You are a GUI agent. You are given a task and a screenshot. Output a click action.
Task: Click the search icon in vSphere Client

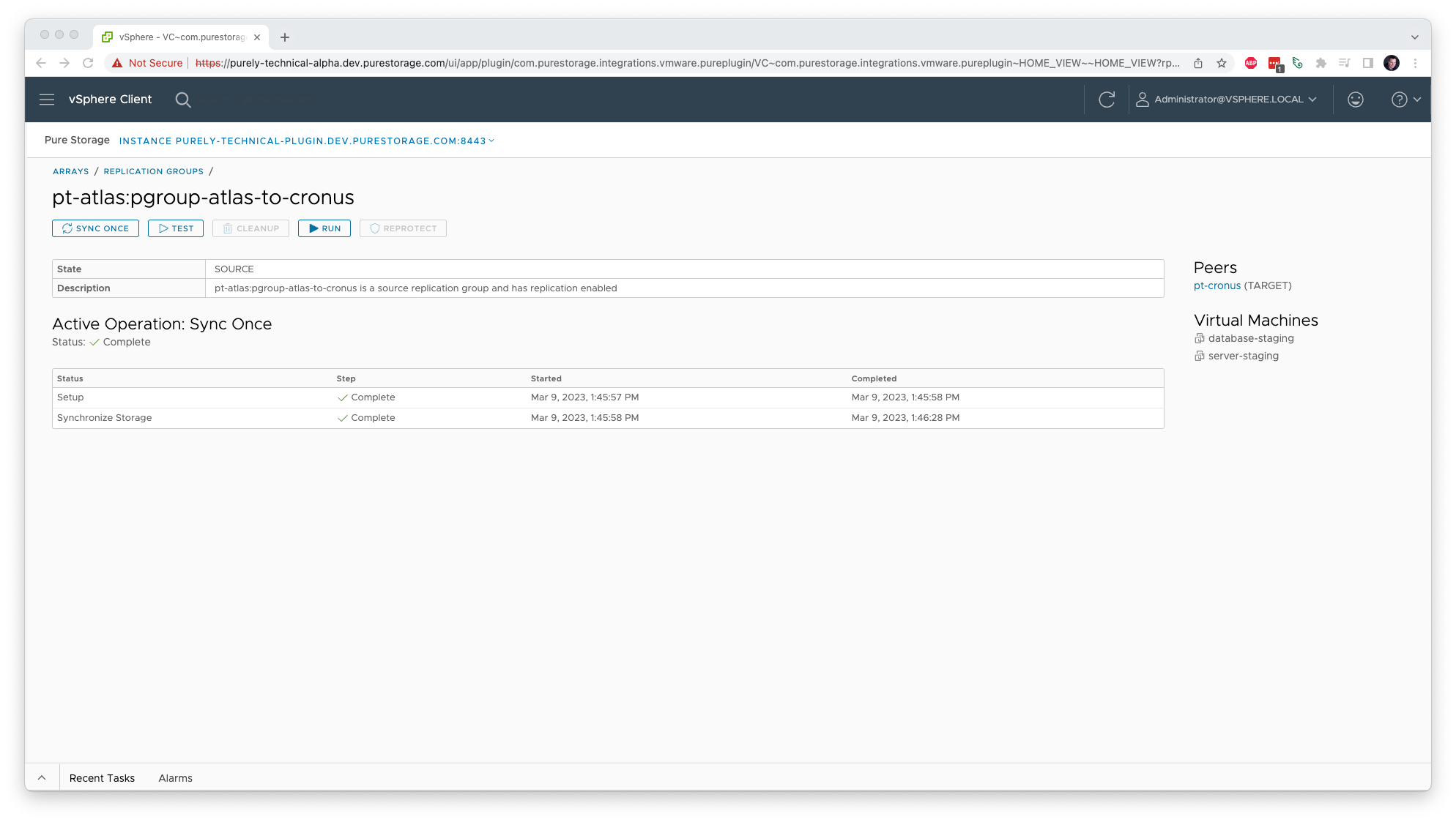coord(183,99)
